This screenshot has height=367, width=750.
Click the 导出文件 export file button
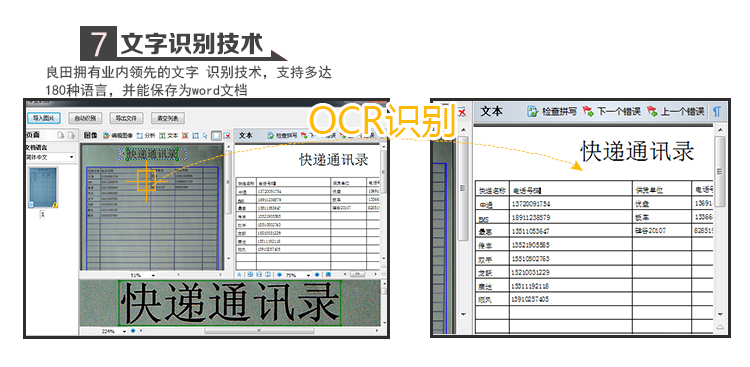click(126, 118)
